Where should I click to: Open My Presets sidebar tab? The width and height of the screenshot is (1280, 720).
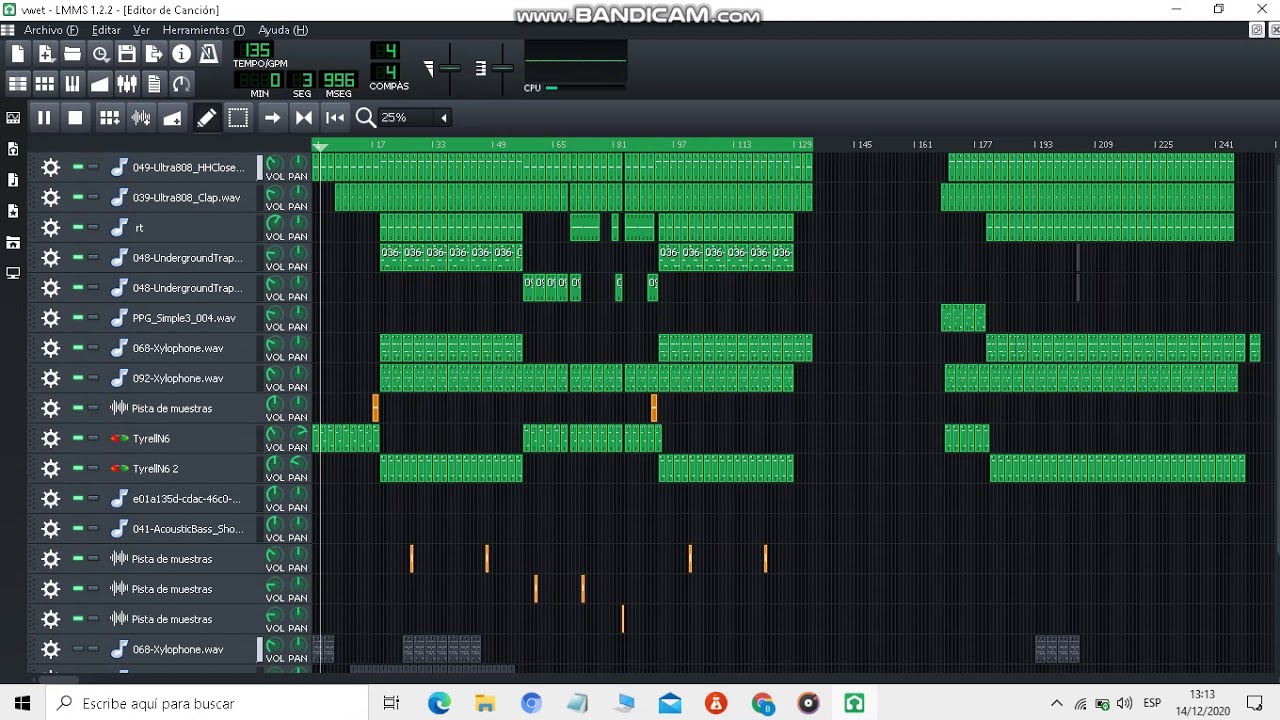click(13, 211)
